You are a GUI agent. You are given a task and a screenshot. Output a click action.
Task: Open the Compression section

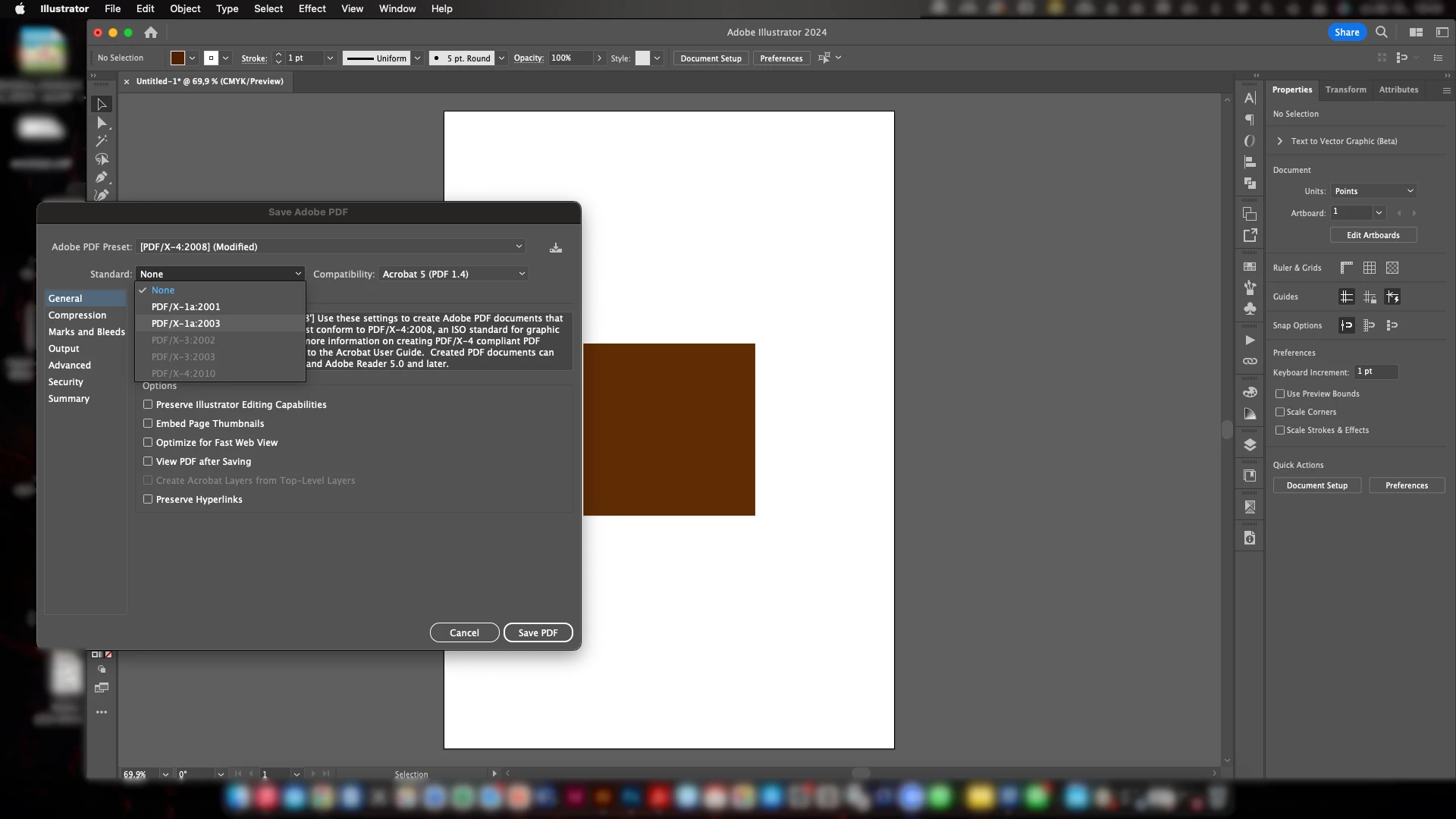(x=77, y=315)
